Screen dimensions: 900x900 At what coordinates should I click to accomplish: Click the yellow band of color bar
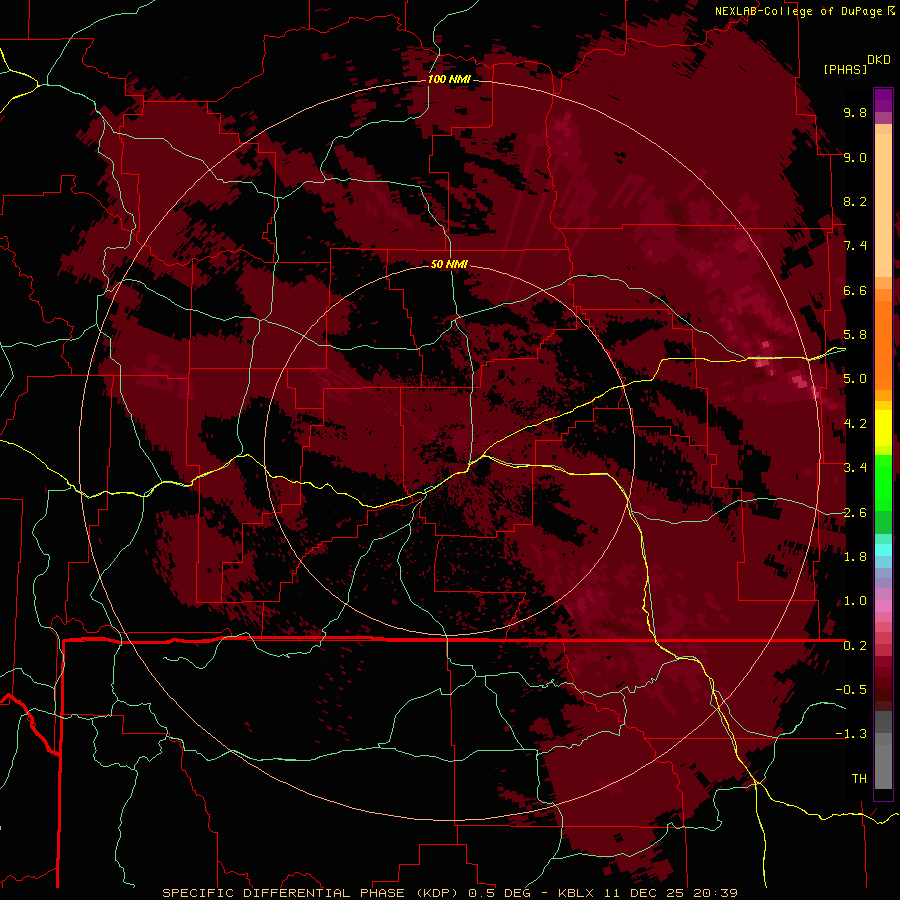[x=883, y=428]
